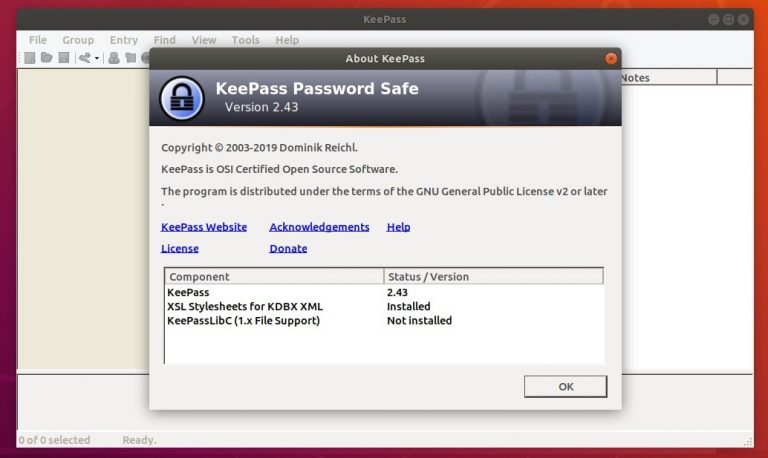Viewport: 768px width, 458px height.
Task: Click the Add Entry key icon
Action: 85,58
